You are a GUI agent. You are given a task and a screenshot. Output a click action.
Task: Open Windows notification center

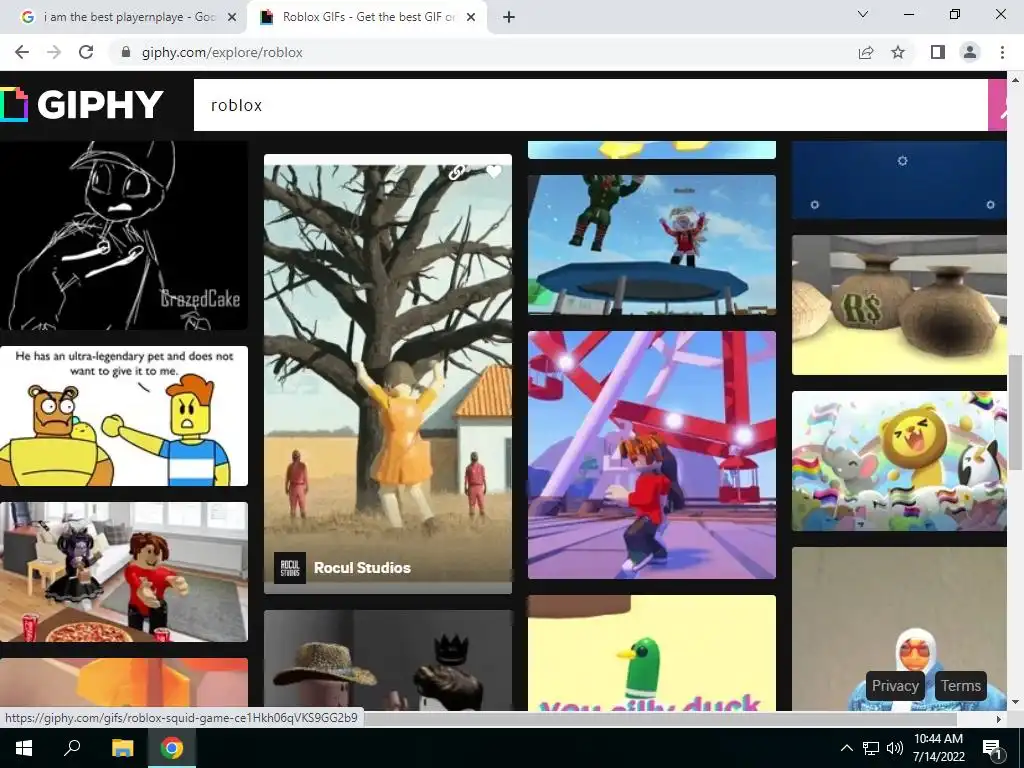(992, 748)
